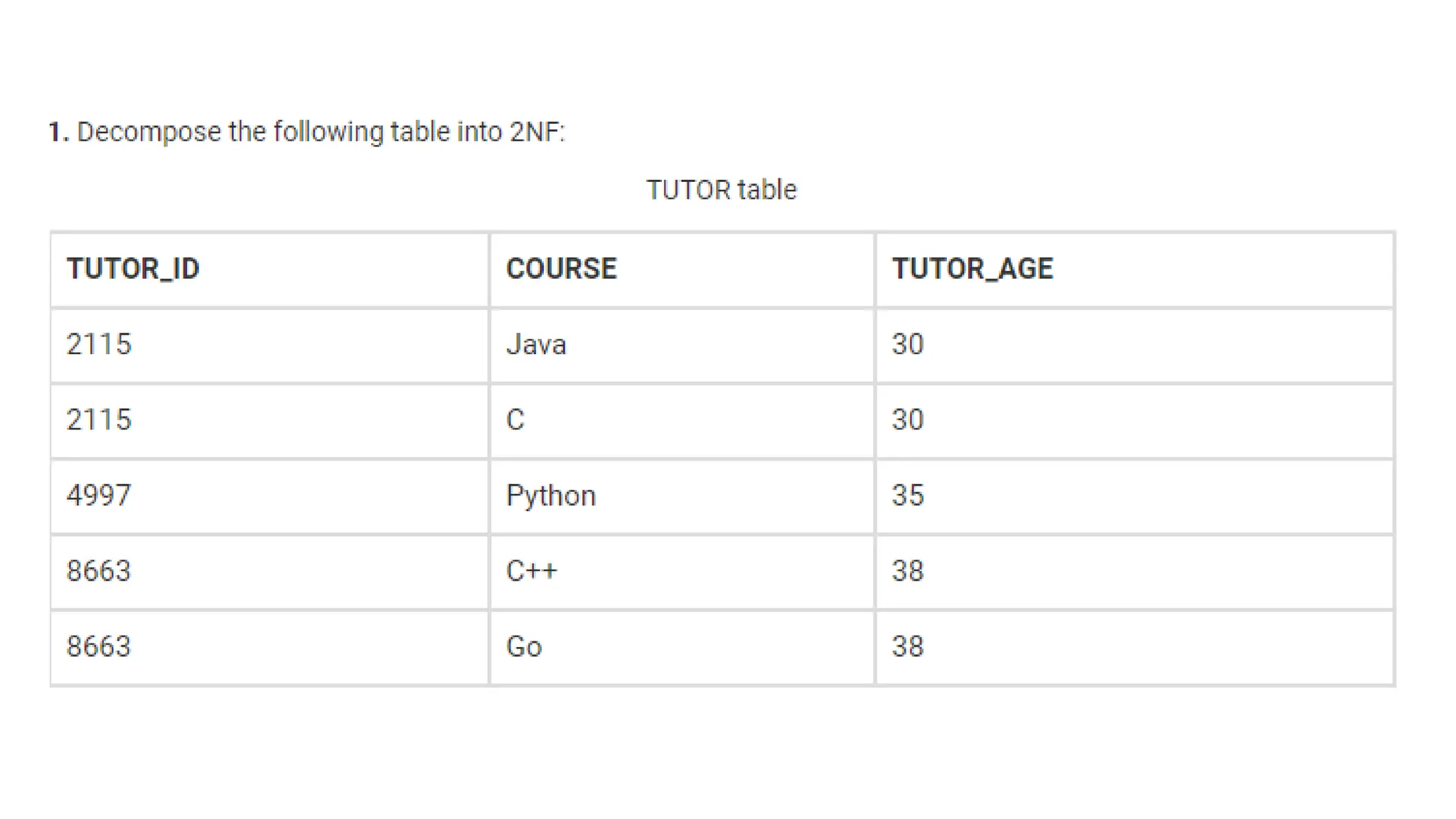Click the 'C' course cell
The image size is (1456, 819).
[515, 420]
